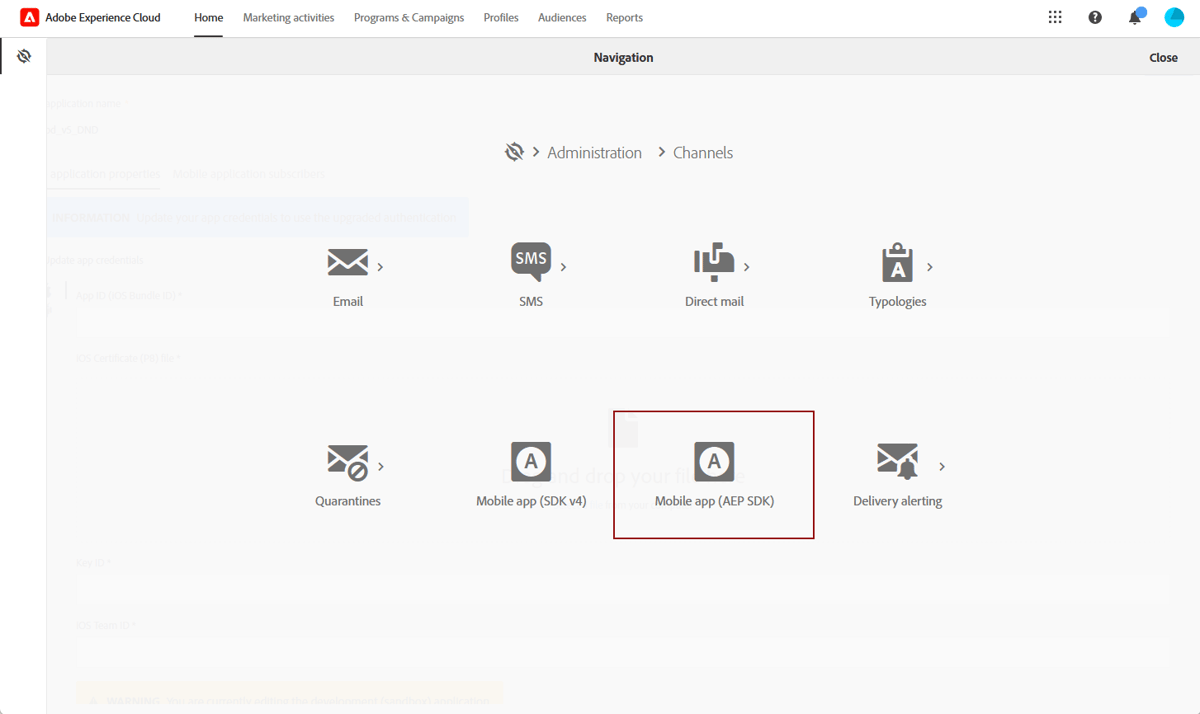Screen dimensions: 1200x714
Task: Switch to the Marketing activities tab
Action: (x=288, y=17)
